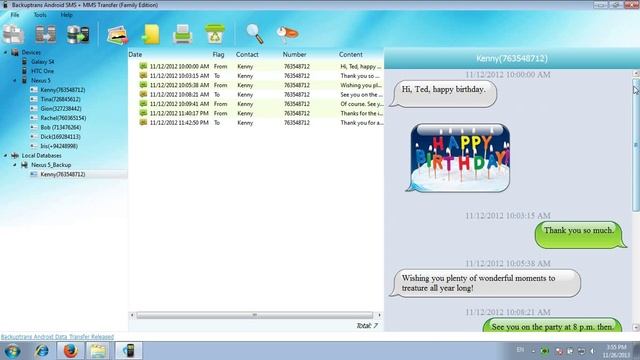
Task: Select Nexus 5_Backup database
Action: pyautogui.click(x=51, y=165)
